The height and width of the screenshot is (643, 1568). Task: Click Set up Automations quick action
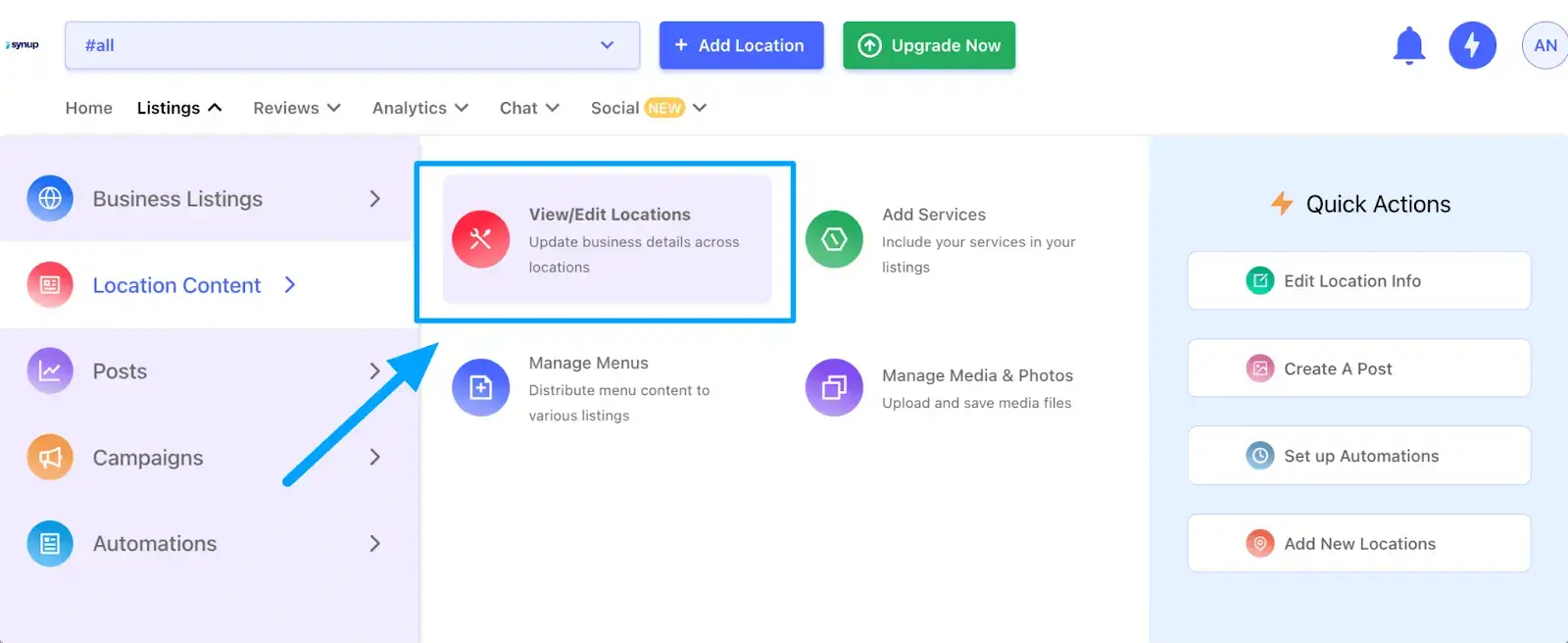point(1359,456)
